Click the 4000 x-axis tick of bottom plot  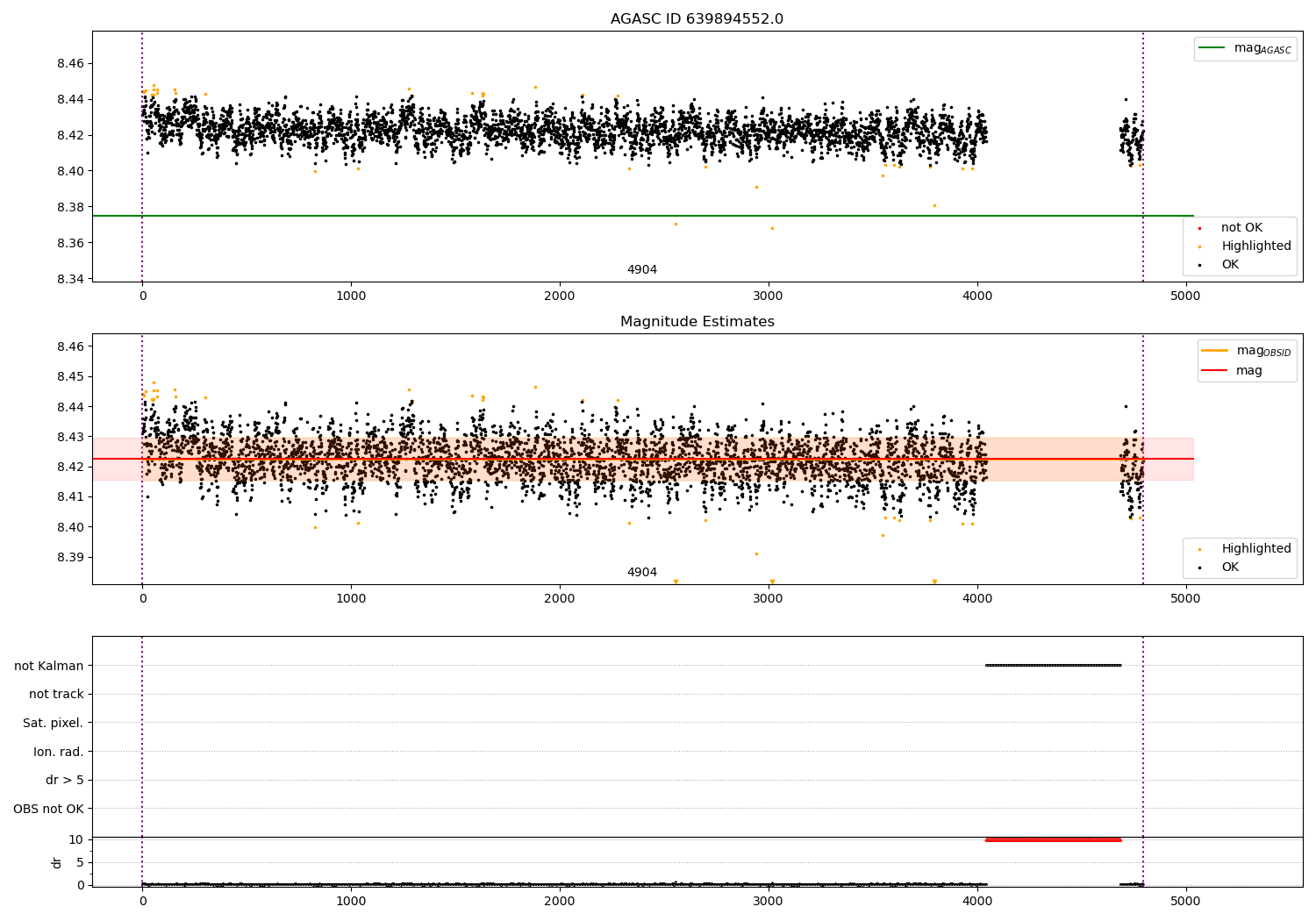977,901
